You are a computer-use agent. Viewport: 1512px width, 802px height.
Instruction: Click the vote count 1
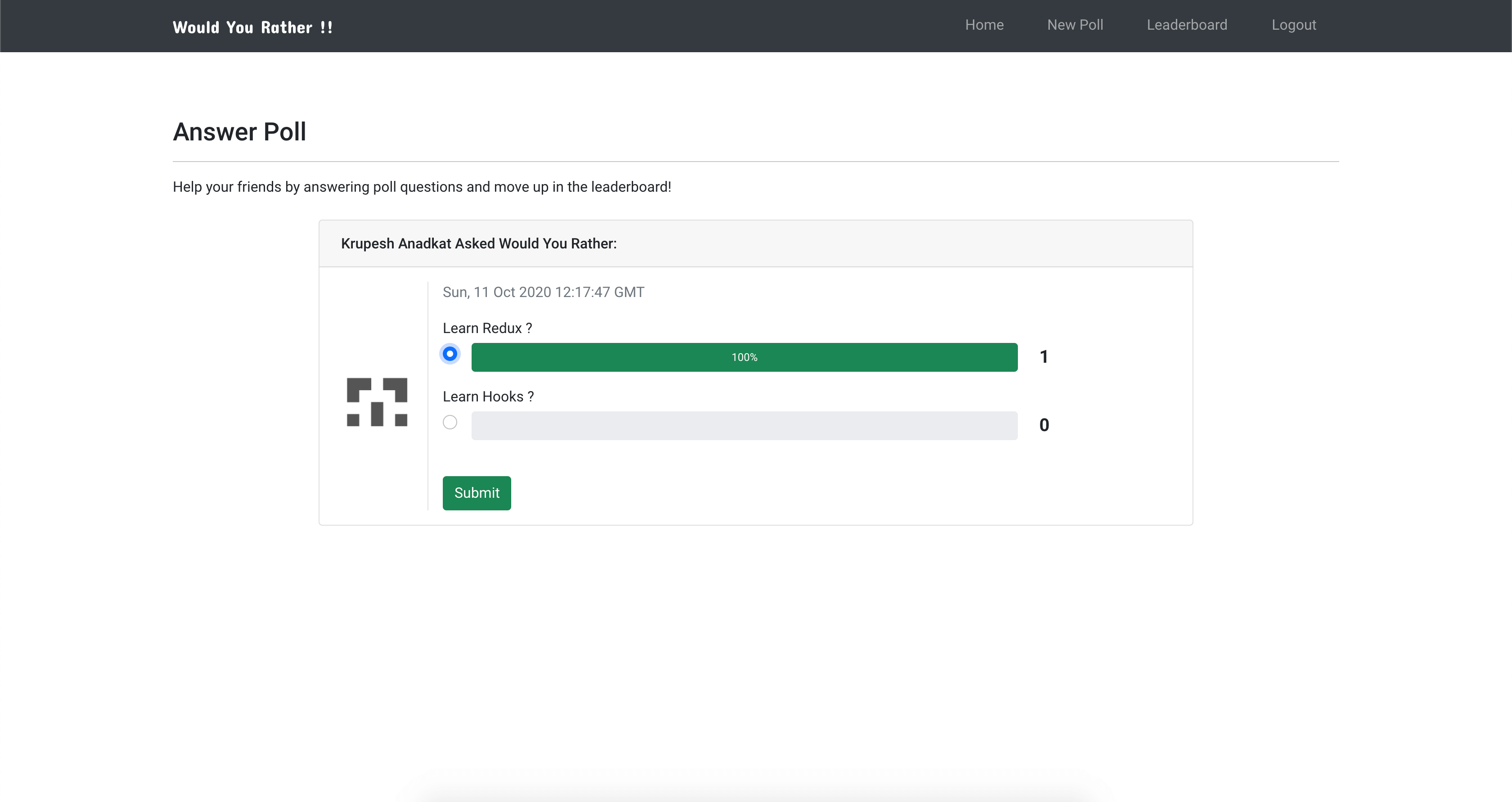(x=1044, y=356)
